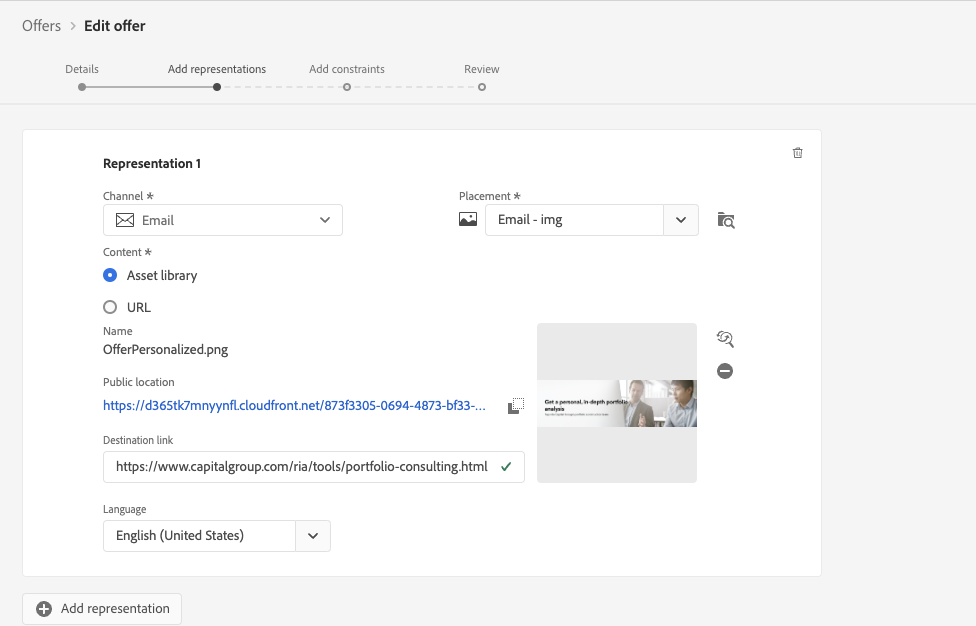Viewport: 976px width, 626px height.
Task: Go to the Details step
Action: coord(82,69)
